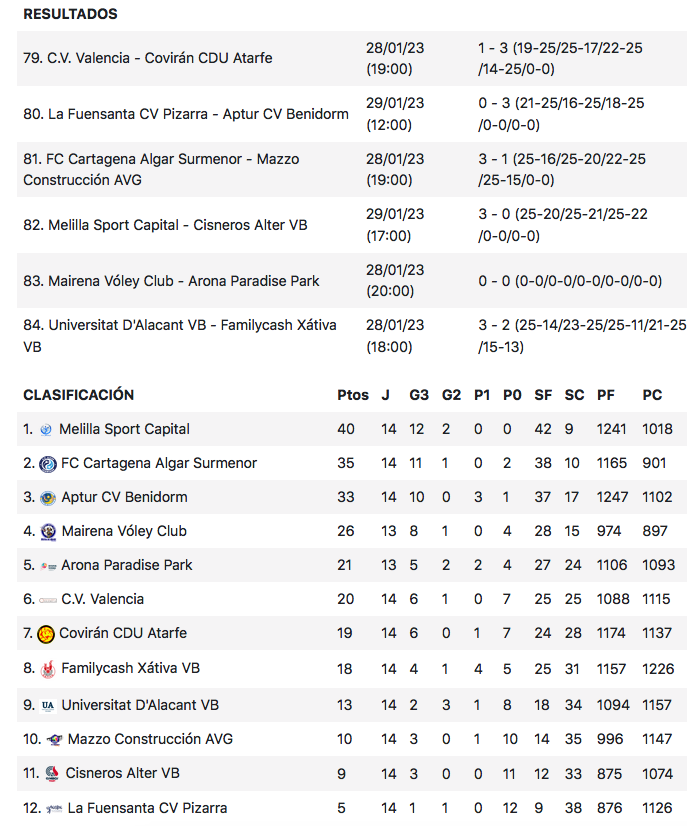Click the RESULTADOS section heading
This screenshot has height=826, width=687.
[x=70, y=14]
